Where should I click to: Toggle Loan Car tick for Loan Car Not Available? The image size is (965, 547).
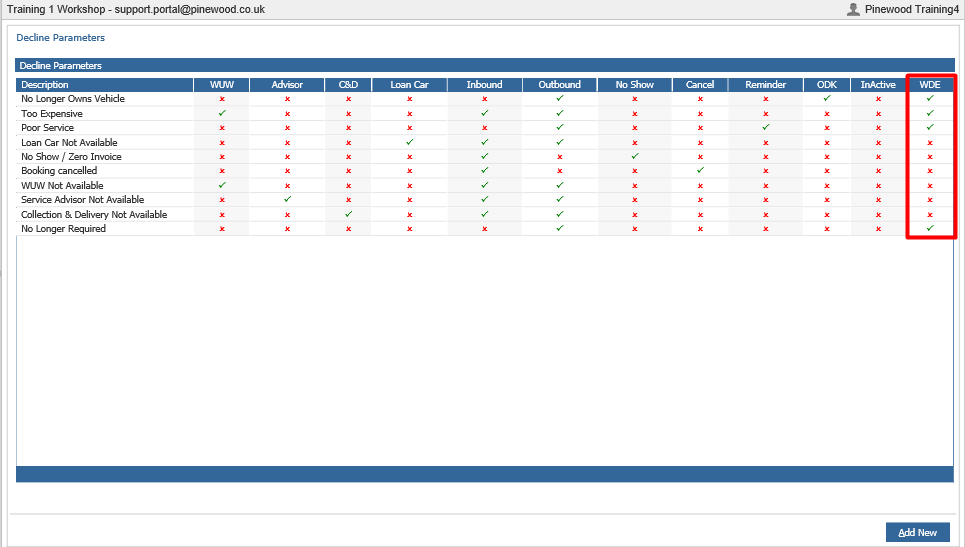coord(409,142)
